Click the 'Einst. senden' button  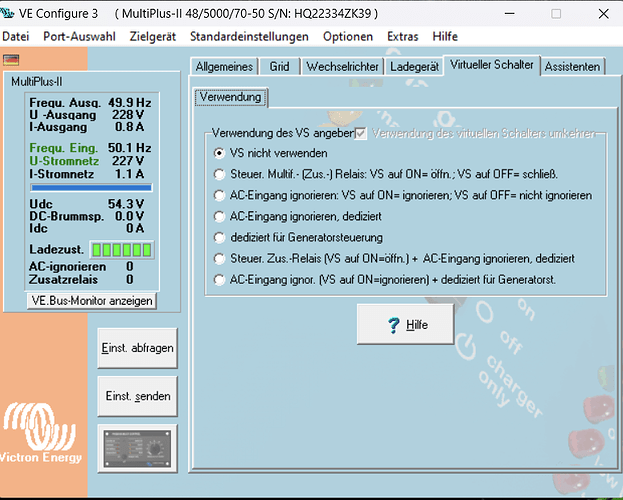pyautogui.click(x=137, y=396)
